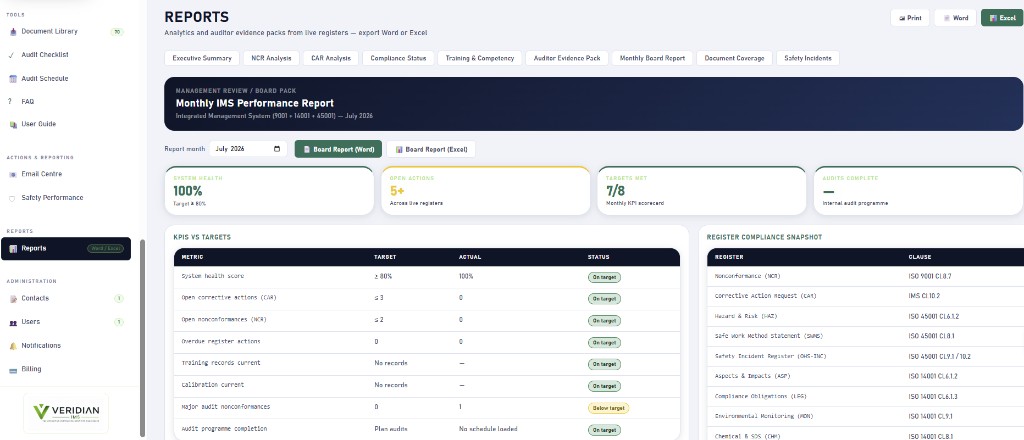Viewport: 1024px width, 440px height.
Task: Click the Report month date field
Action: (x=248, y=149)
